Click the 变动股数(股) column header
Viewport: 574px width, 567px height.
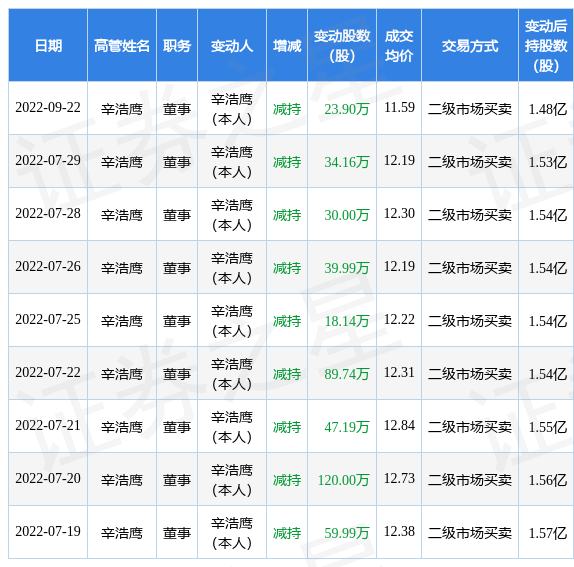342,46
